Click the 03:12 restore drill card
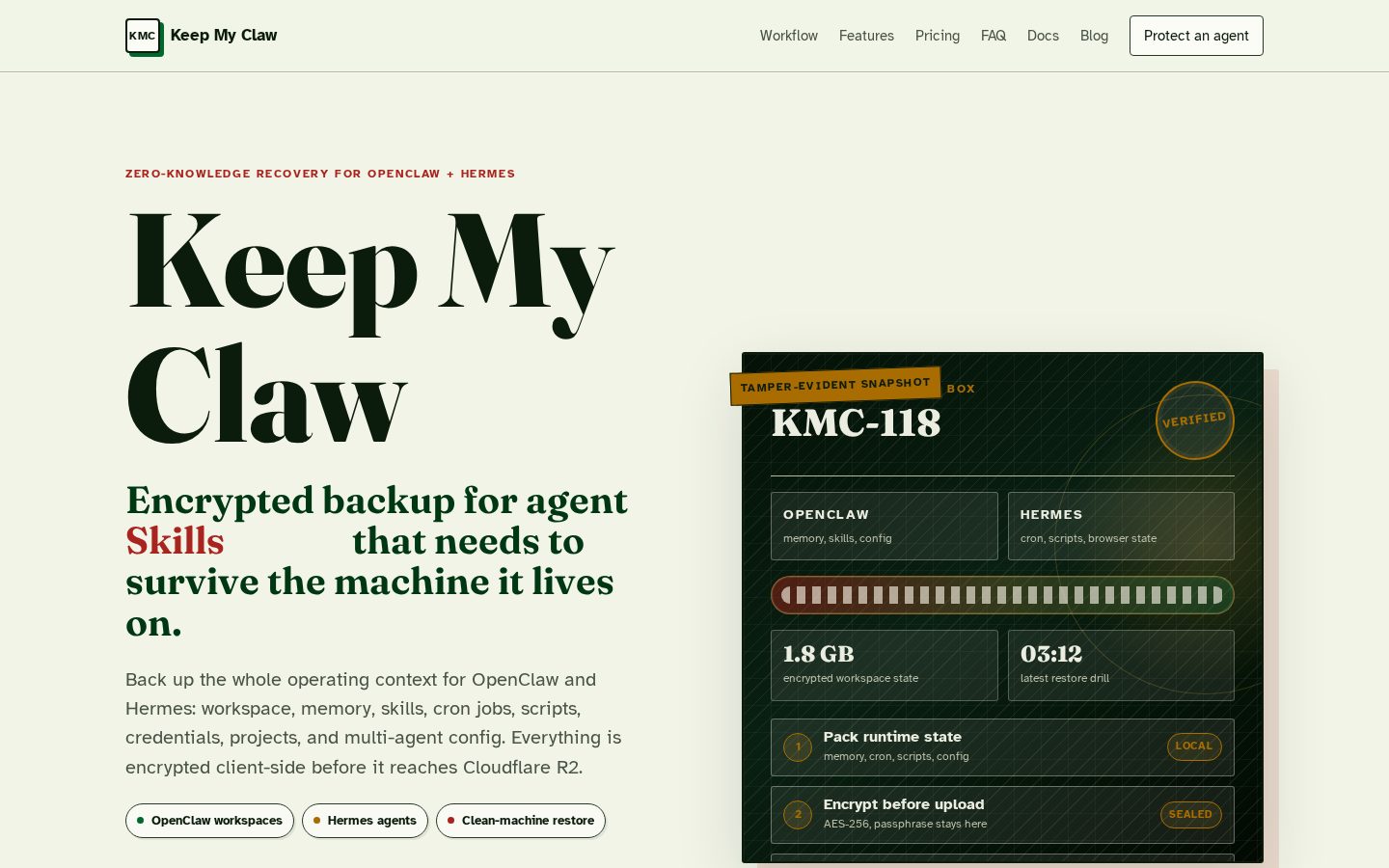The width and height of the screenshot is (1389, 868). point(1121,665)
